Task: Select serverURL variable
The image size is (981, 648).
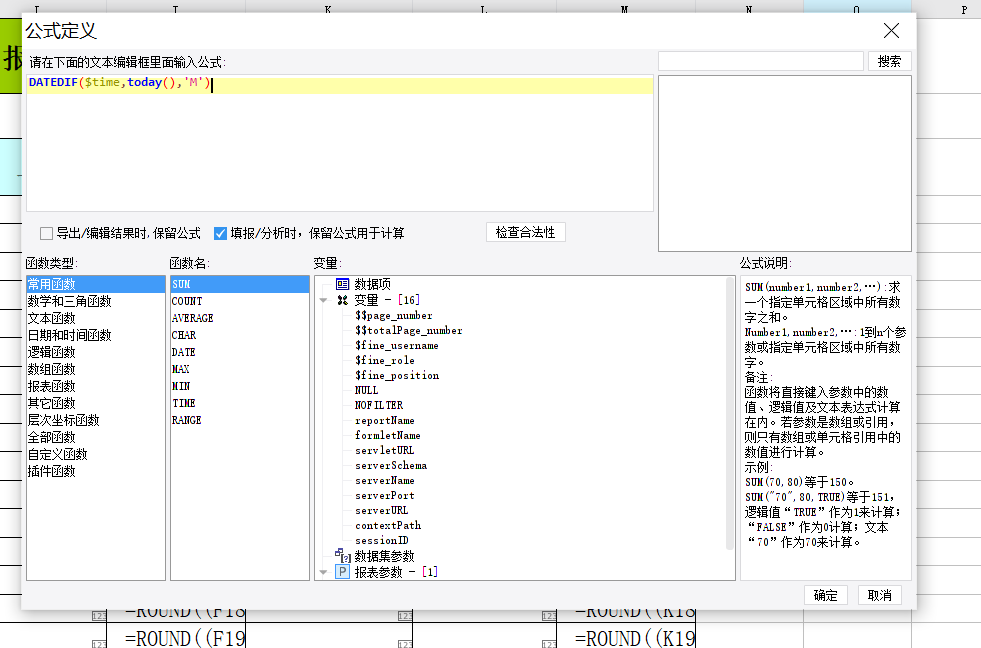Action: pyautogui.click(x=382, y=510)
